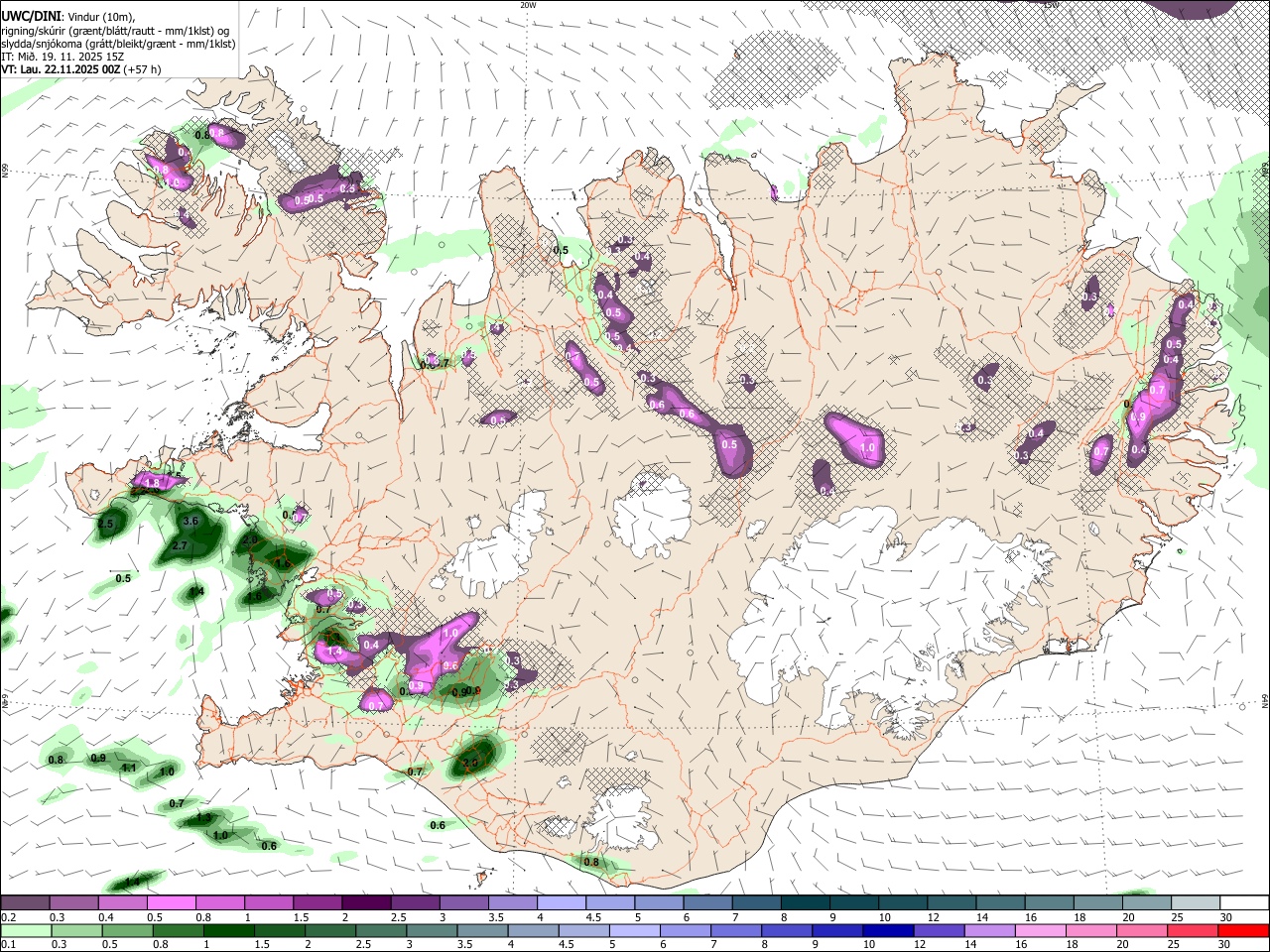
Task: Click the "slydda/snjókoma" description line
Action: (x=118, y=44)
